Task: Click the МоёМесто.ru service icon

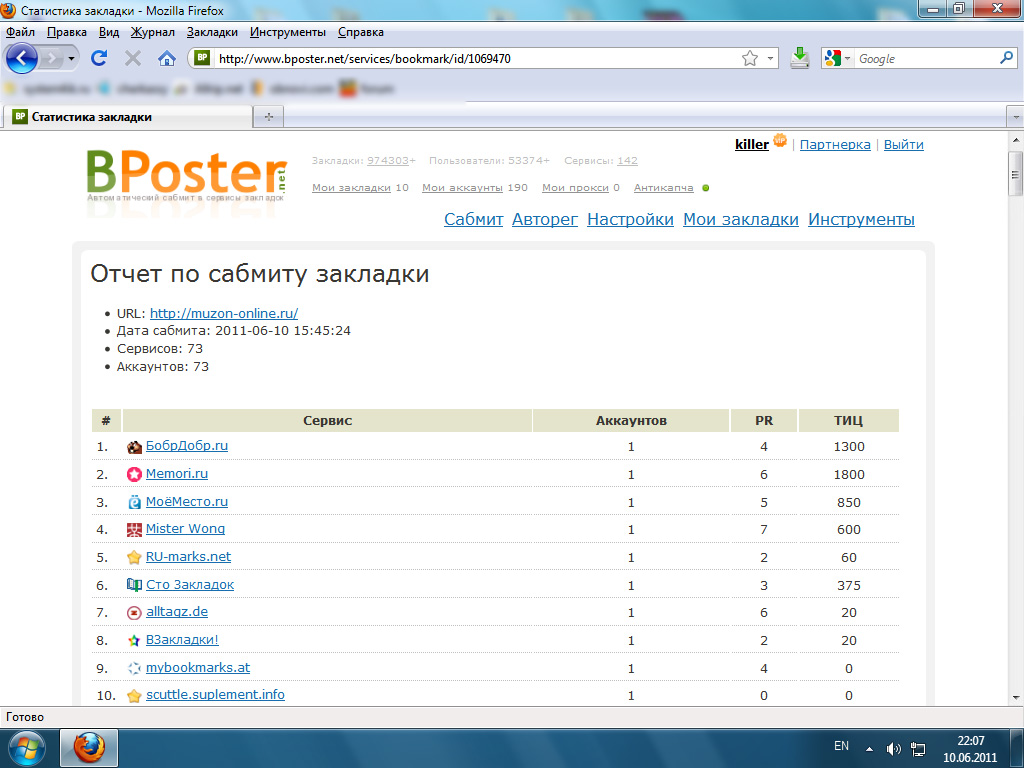Action: coord(134,502)
